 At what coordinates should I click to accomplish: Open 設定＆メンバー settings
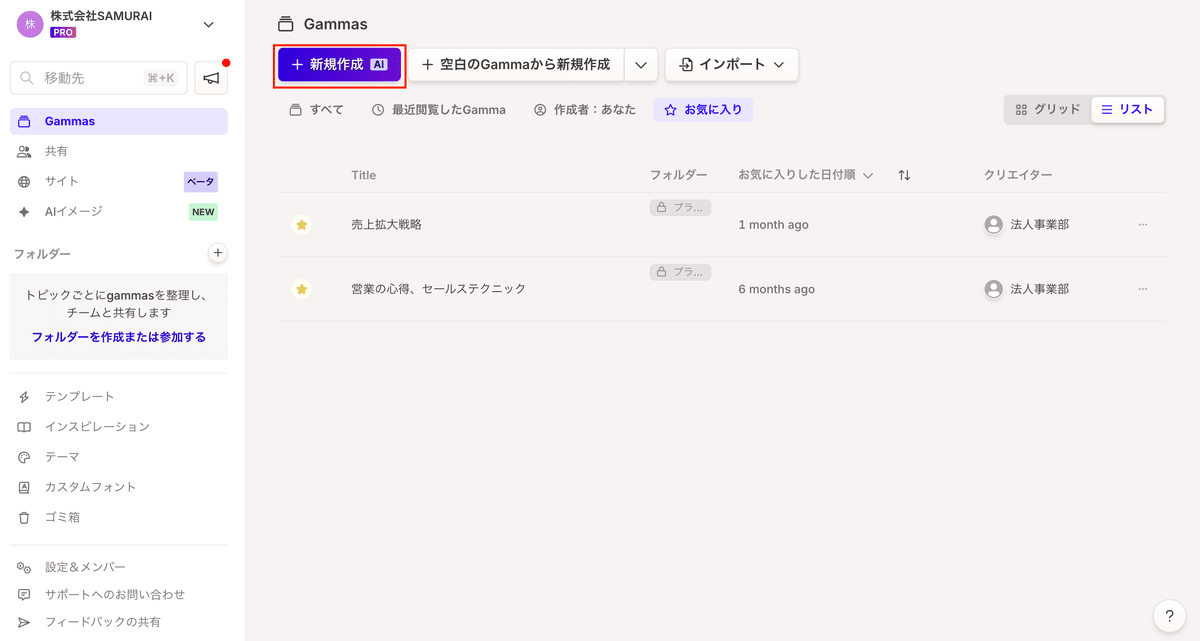tap(119, 567)
